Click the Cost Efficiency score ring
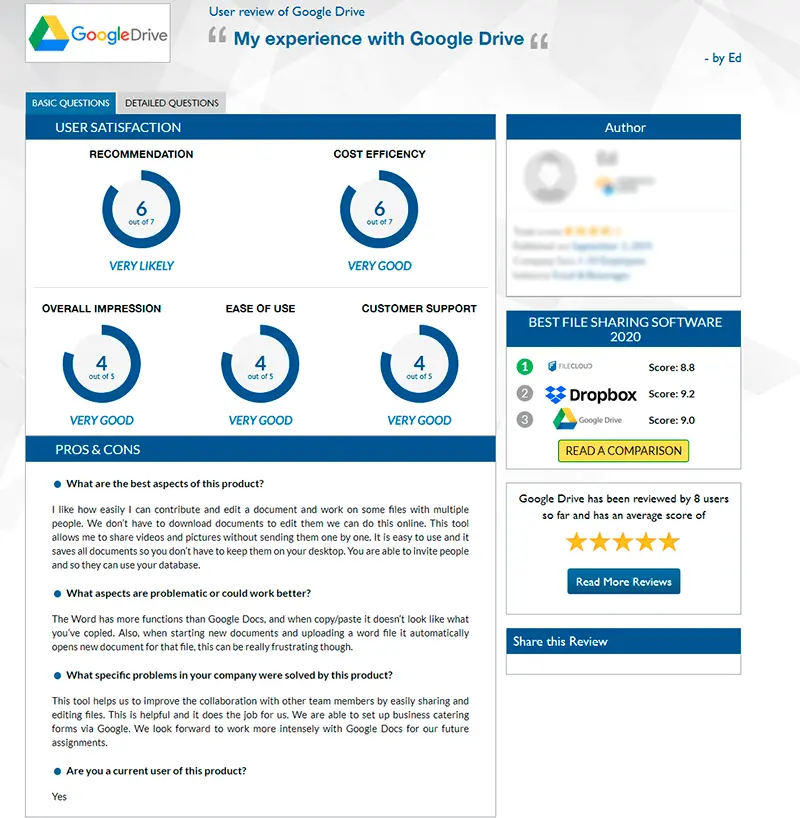Screen dimensions: 800x818 [x=379, y=209]
